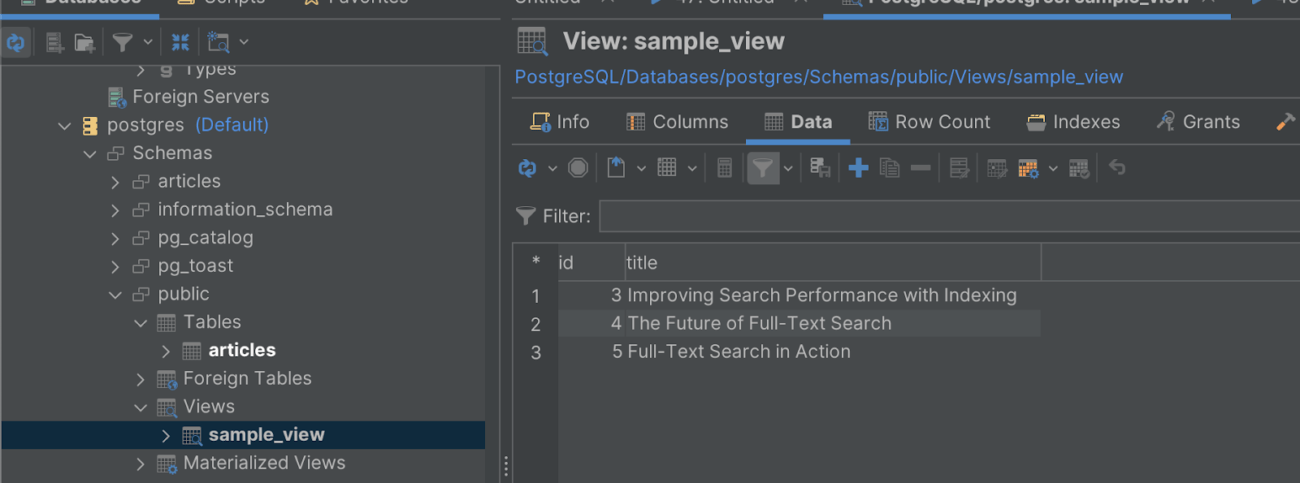The height and width of the screenshot is (483, 1300).
Task: Click the minus delete row icon
Action: click(x=921, y=168)
